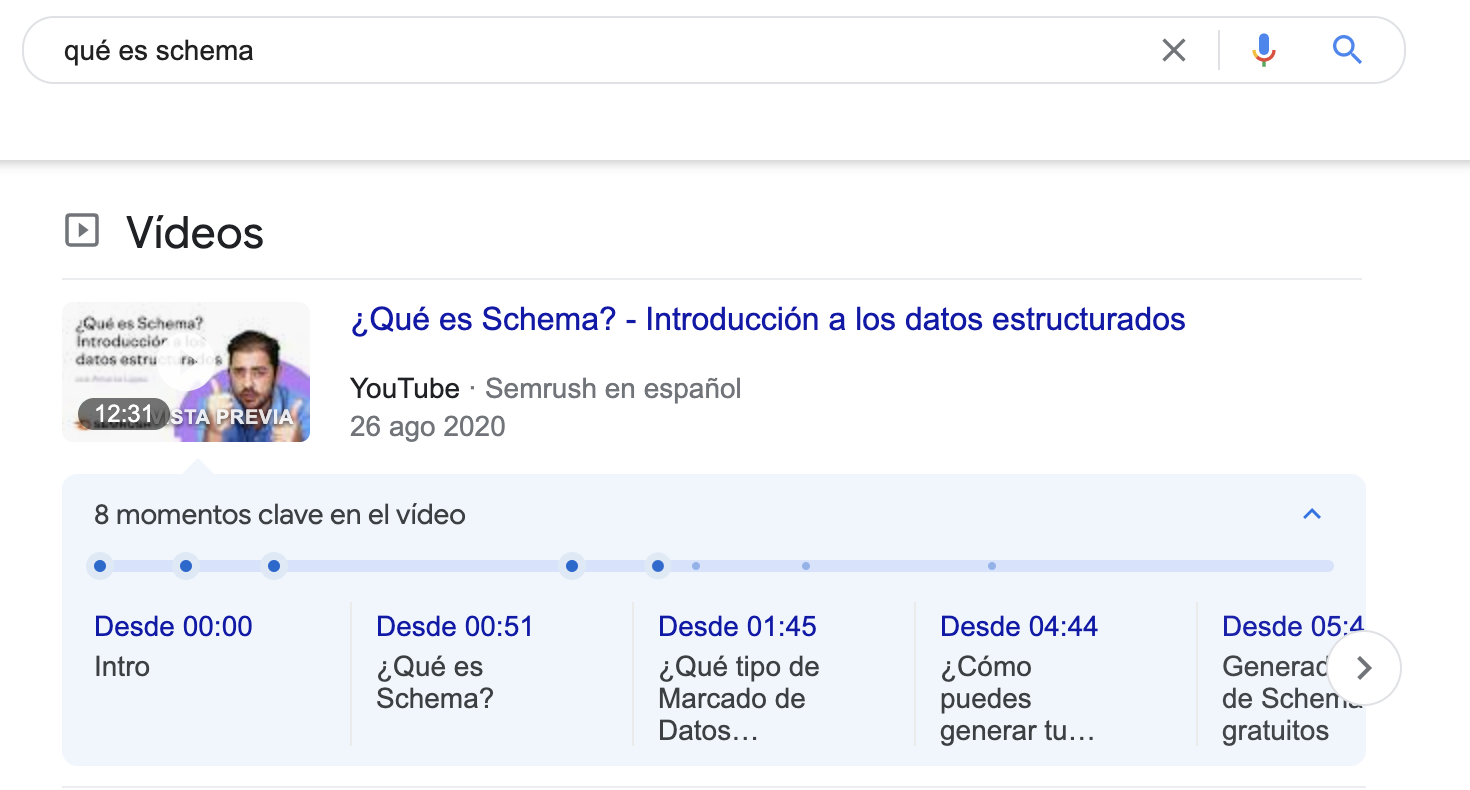This screenshot has width=1470, height=790.
Task: Click the '¿Qué es Schema?' moment description
Action: pyautogui.click(x=435, y=683)
